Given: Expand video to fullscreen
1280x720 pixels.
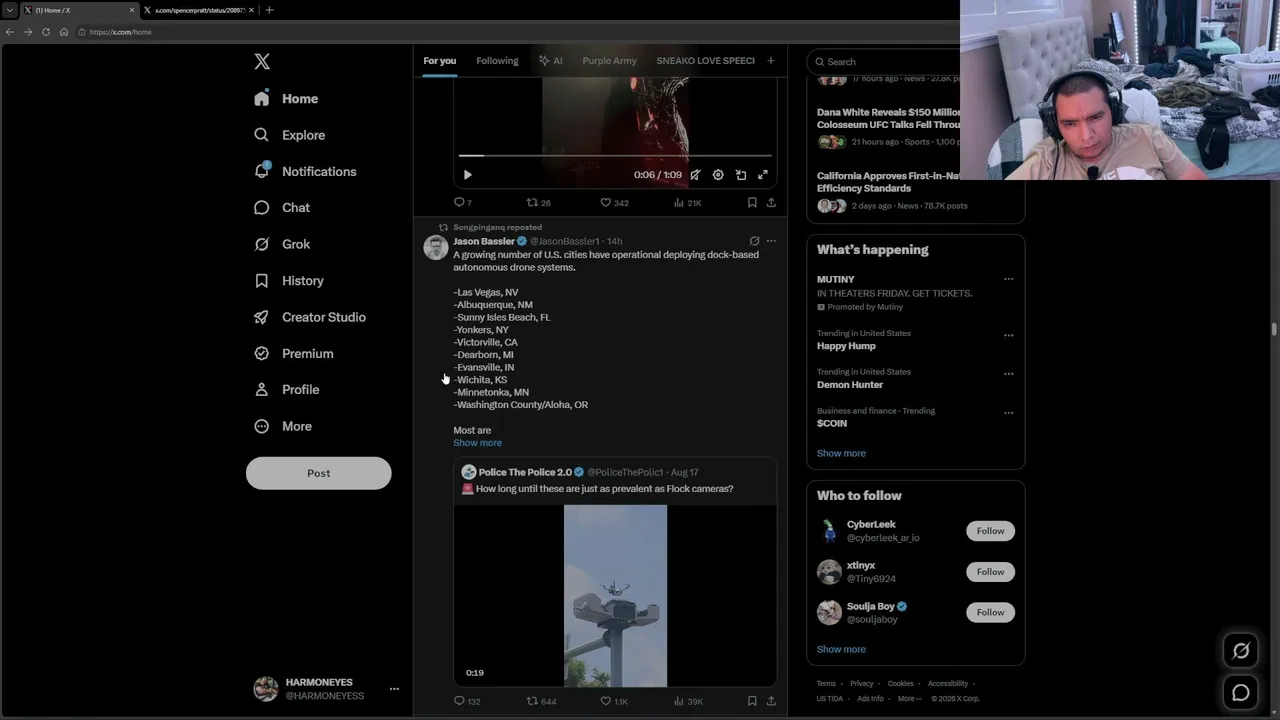Looking at the screenshot, I should point(763,175).
